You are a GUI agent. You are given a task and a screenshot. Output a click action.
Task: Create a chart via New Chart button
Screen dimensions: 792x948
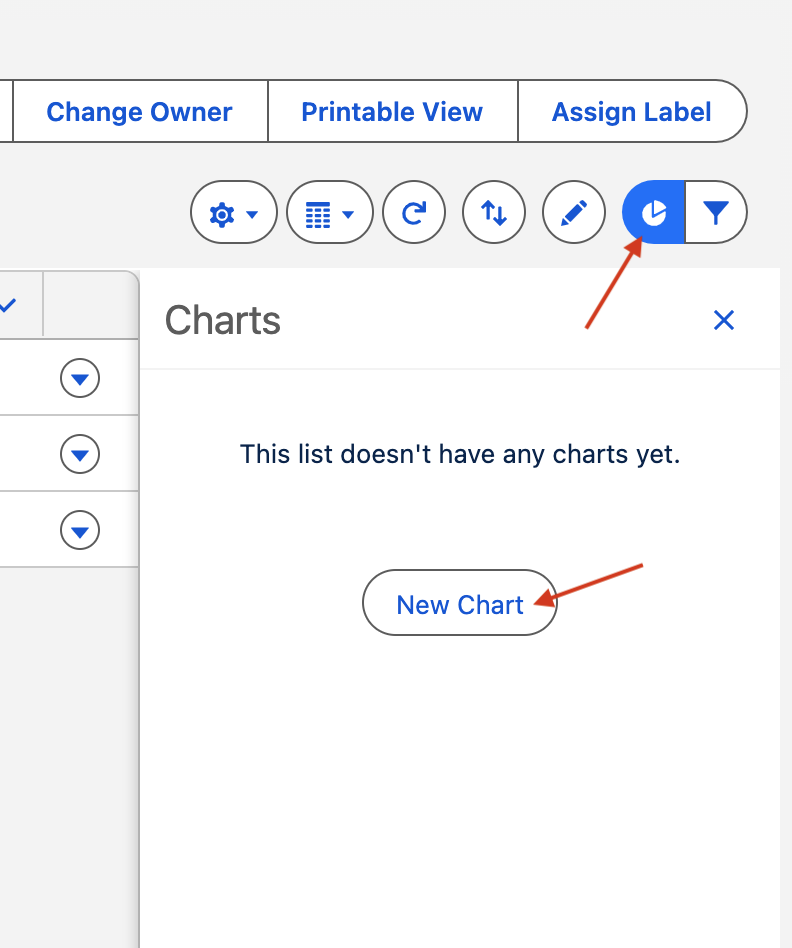point(459,603)
